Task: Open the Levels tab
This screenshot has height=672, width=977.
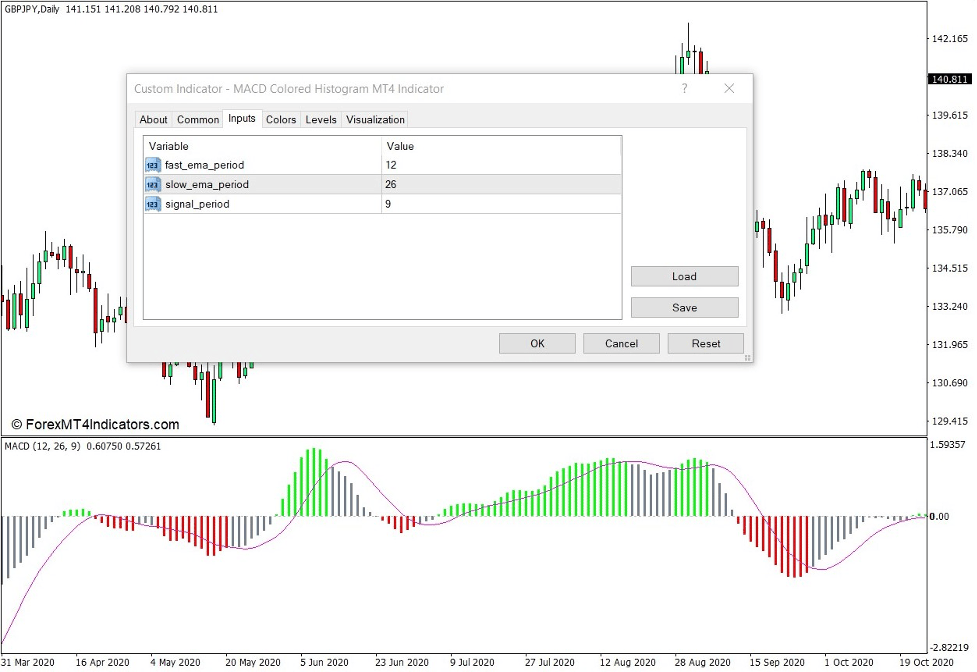Action: (x=320, y=119)
